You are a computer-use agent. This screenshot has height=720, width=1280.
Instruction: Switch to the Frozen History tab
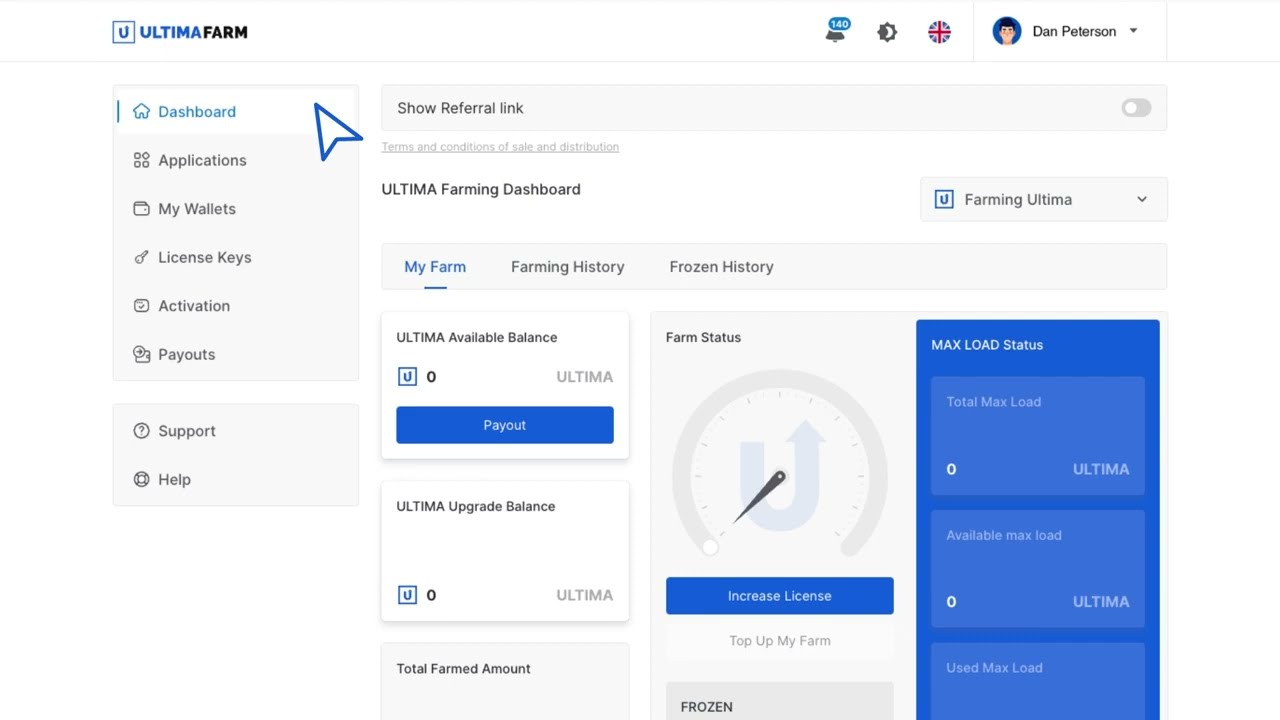pyautogui.click(x=721, y=267)
